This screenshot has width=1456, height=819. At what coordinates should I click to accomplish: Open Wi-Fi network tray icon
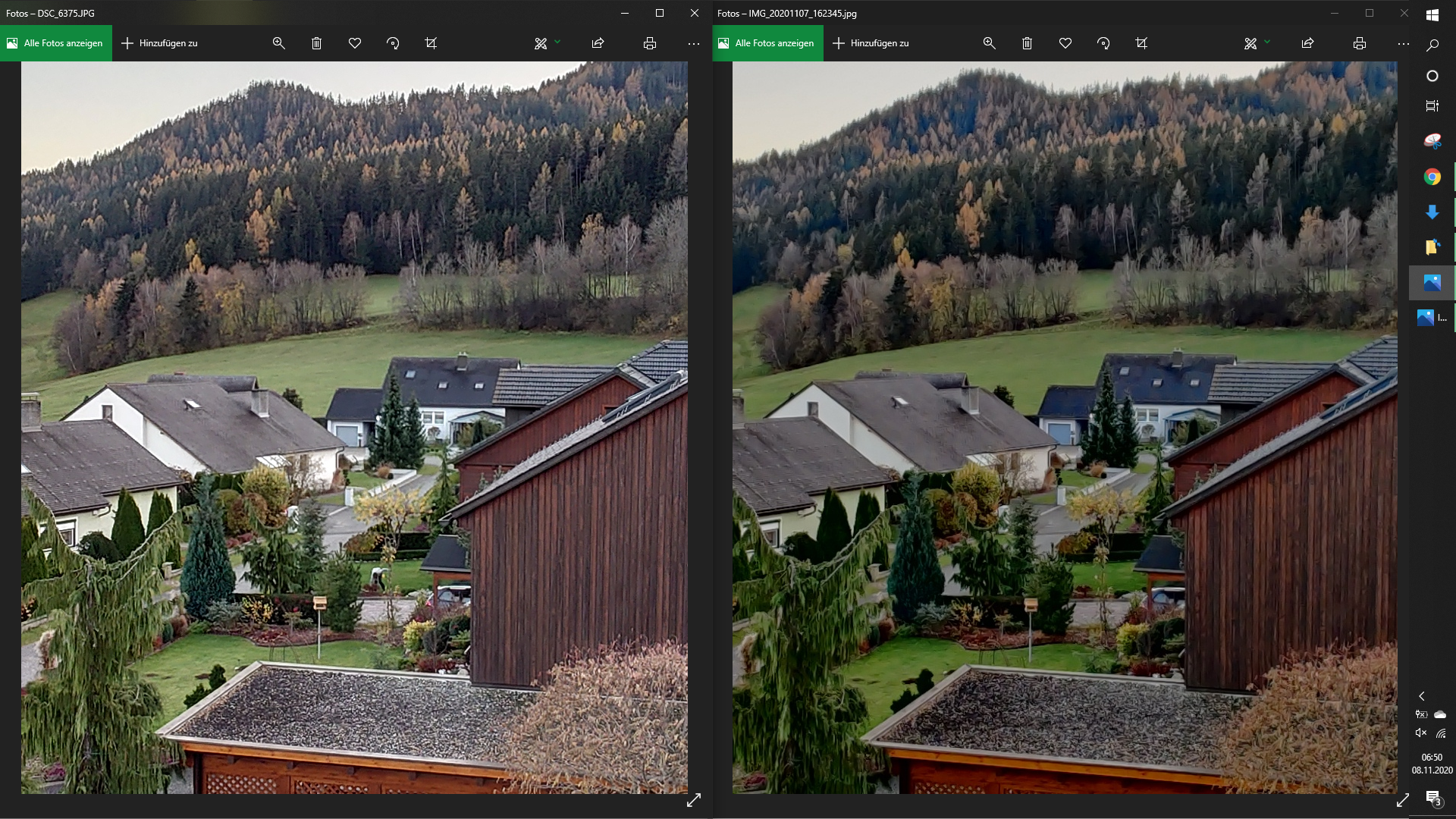[1440, 733]
